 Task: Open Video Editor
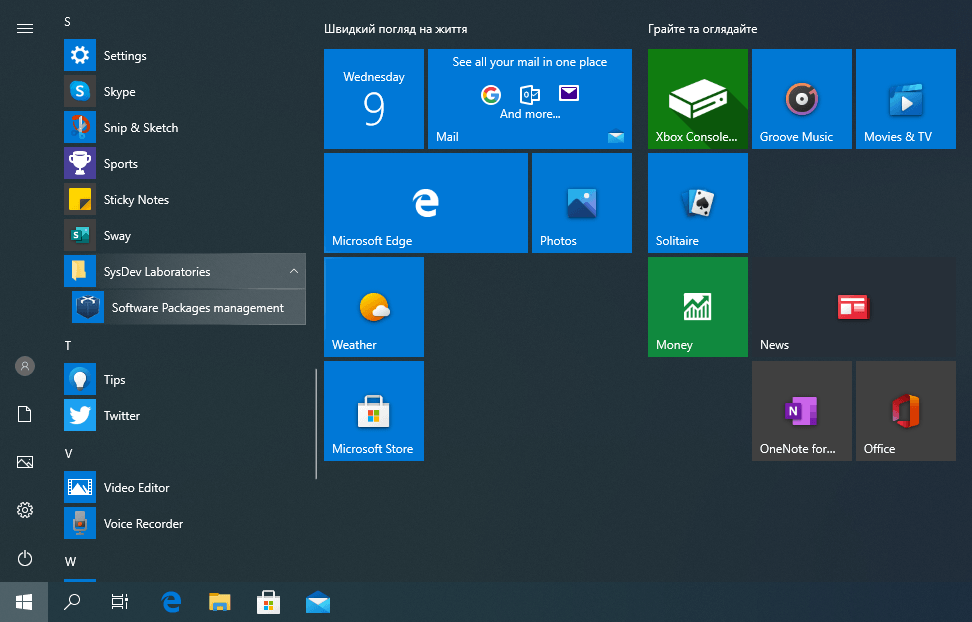(184, 487)
